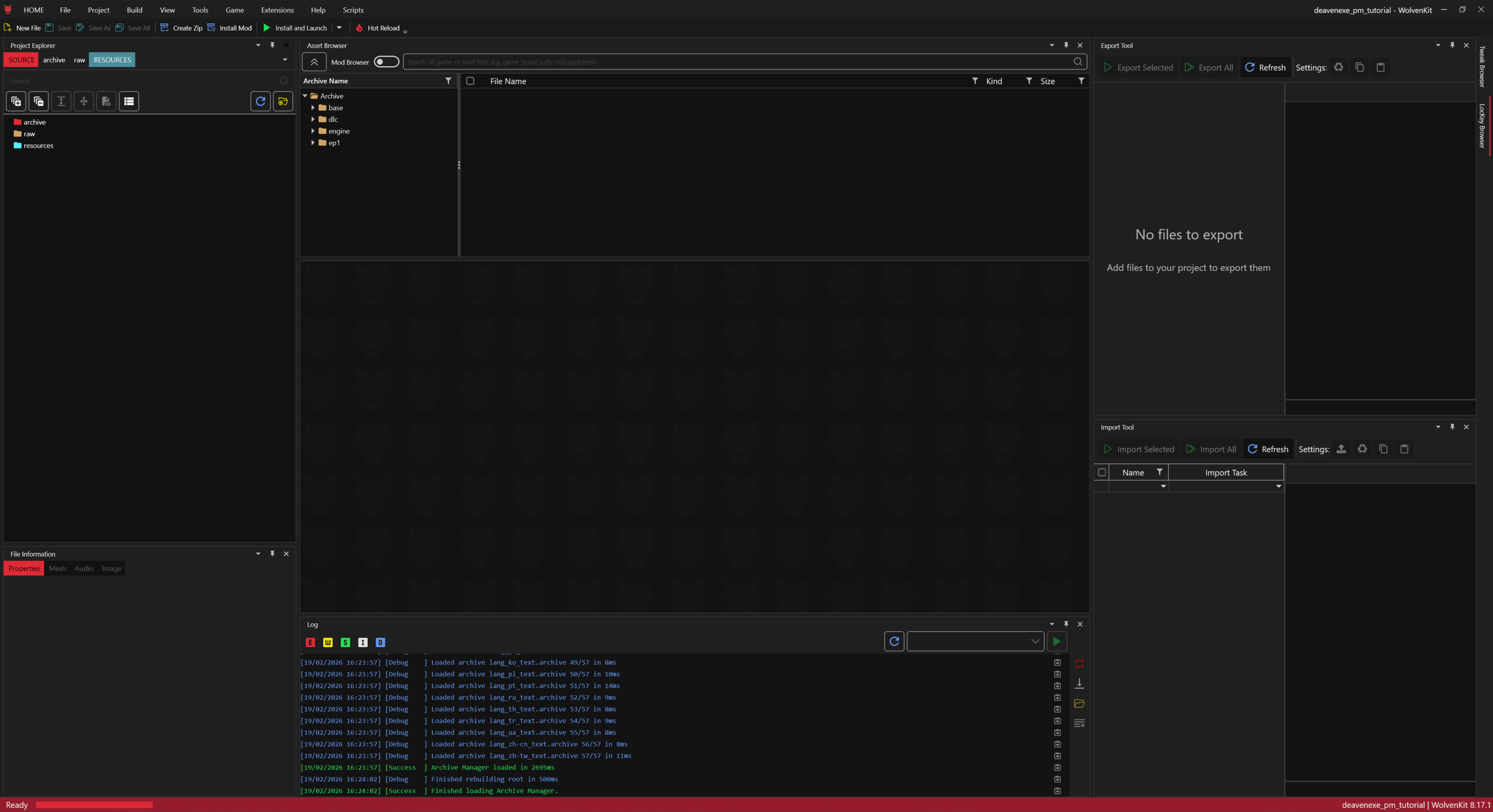
Task: Open the Tools menu
Action: point(200,10)
